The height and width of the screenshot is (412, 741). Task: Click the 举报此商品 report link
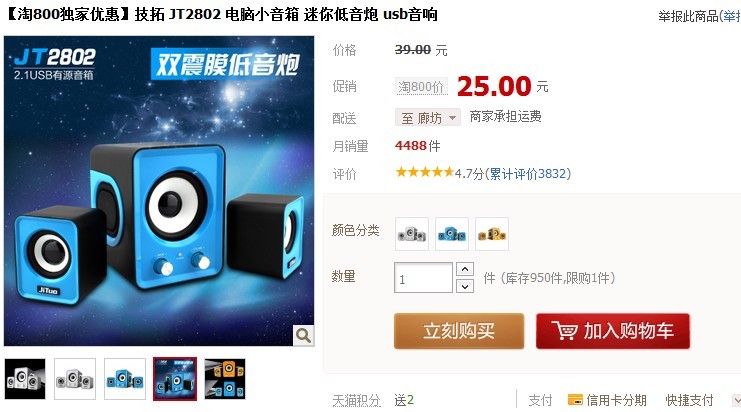click(x=688, y=16)
